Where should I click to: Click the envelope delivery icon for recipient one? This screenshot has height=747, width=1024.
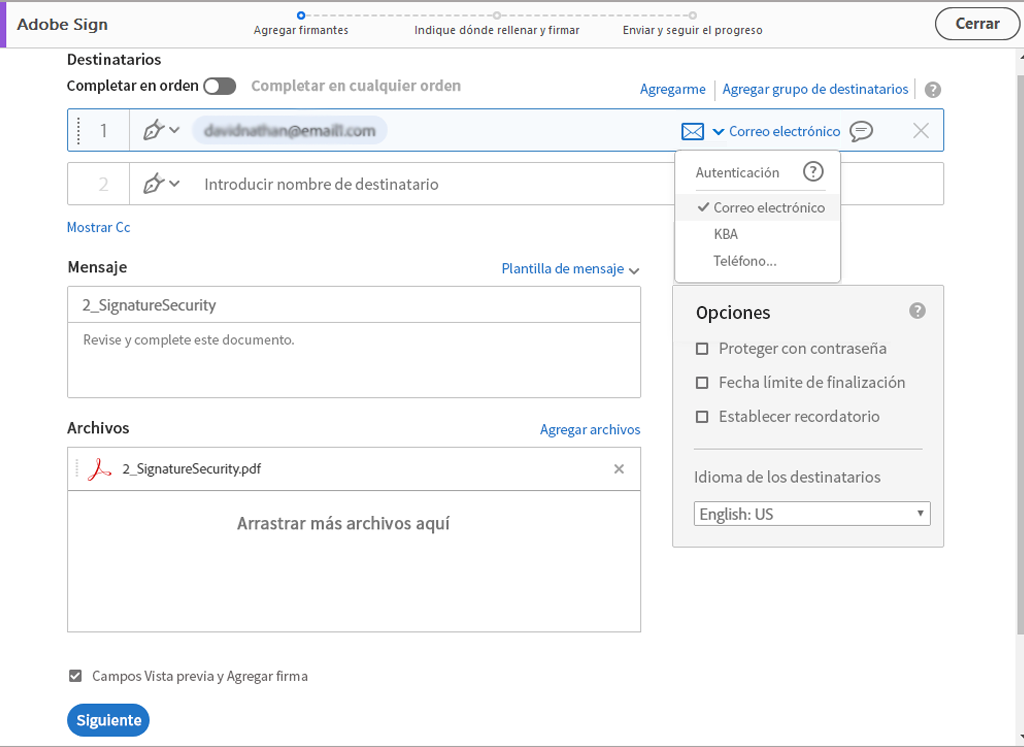coord(692,130)
